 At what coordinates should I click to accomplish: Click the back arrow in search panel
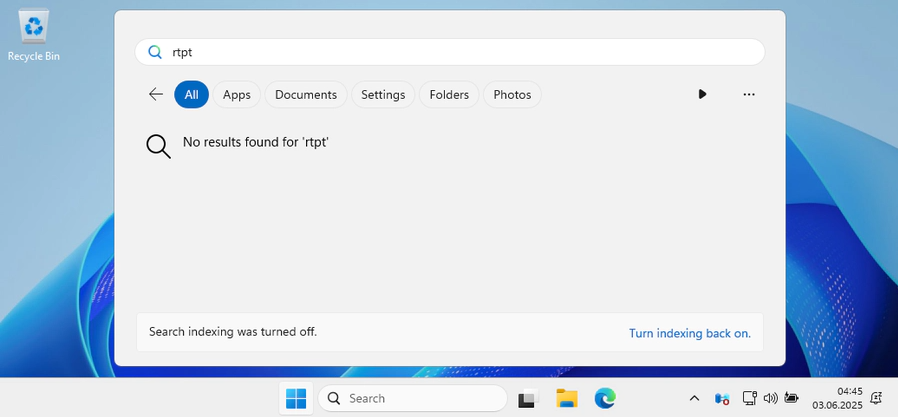coord(156,94)
